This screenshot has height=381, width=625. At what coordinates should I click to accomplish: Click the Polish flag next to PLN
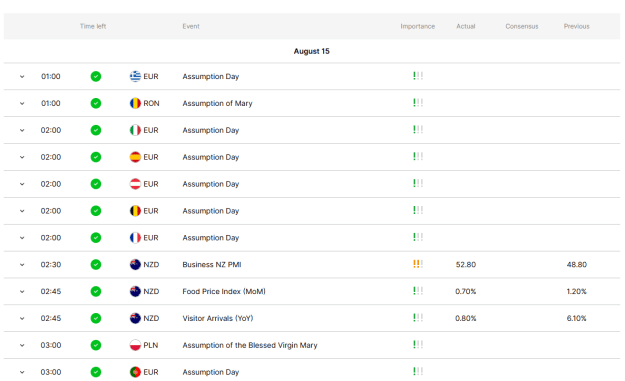coord(135,345)
